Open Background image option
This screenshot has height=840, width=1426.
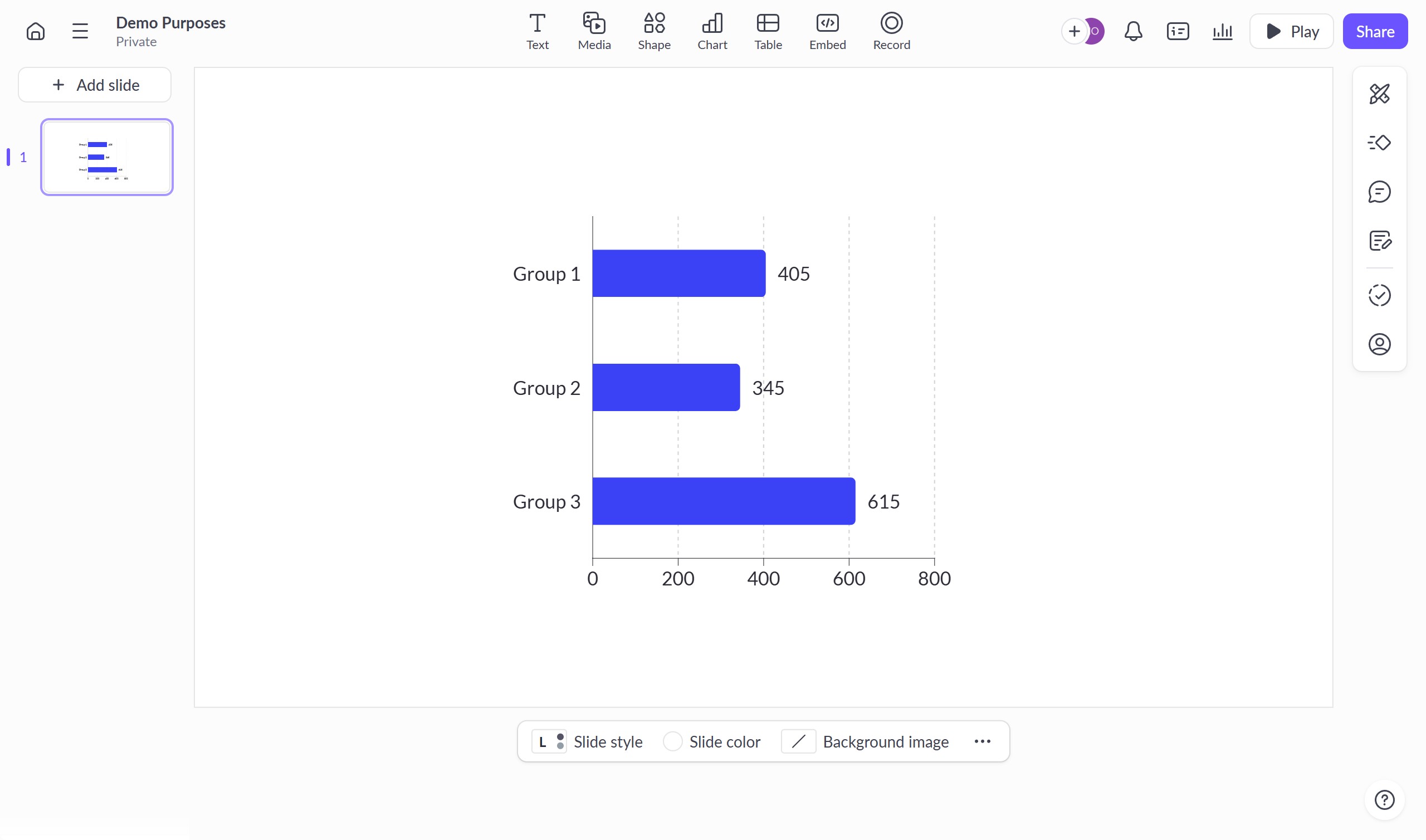coord(866,741)
